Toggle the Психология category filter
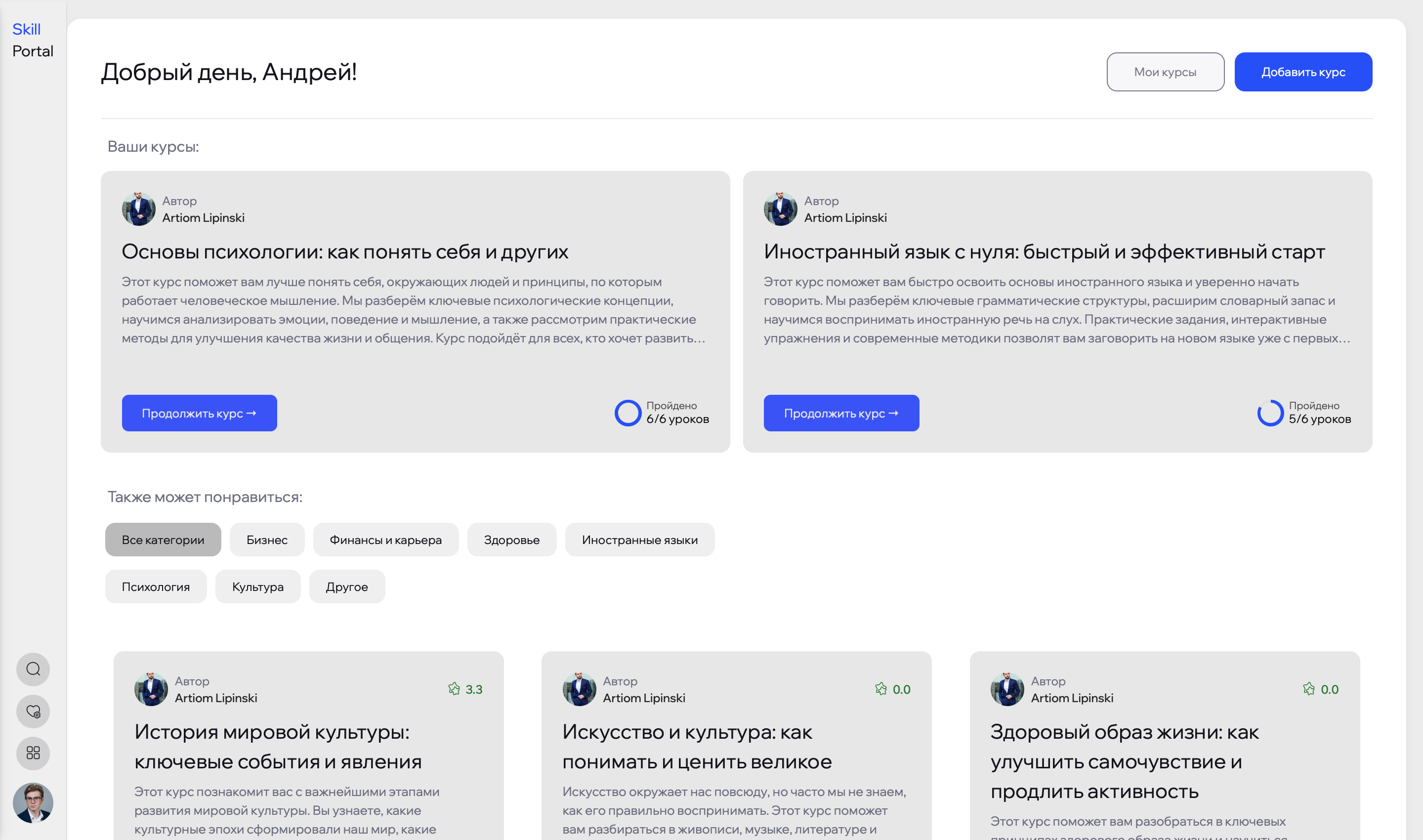The height and width of the screenshot is (840, 1423). tap(156, 587)
